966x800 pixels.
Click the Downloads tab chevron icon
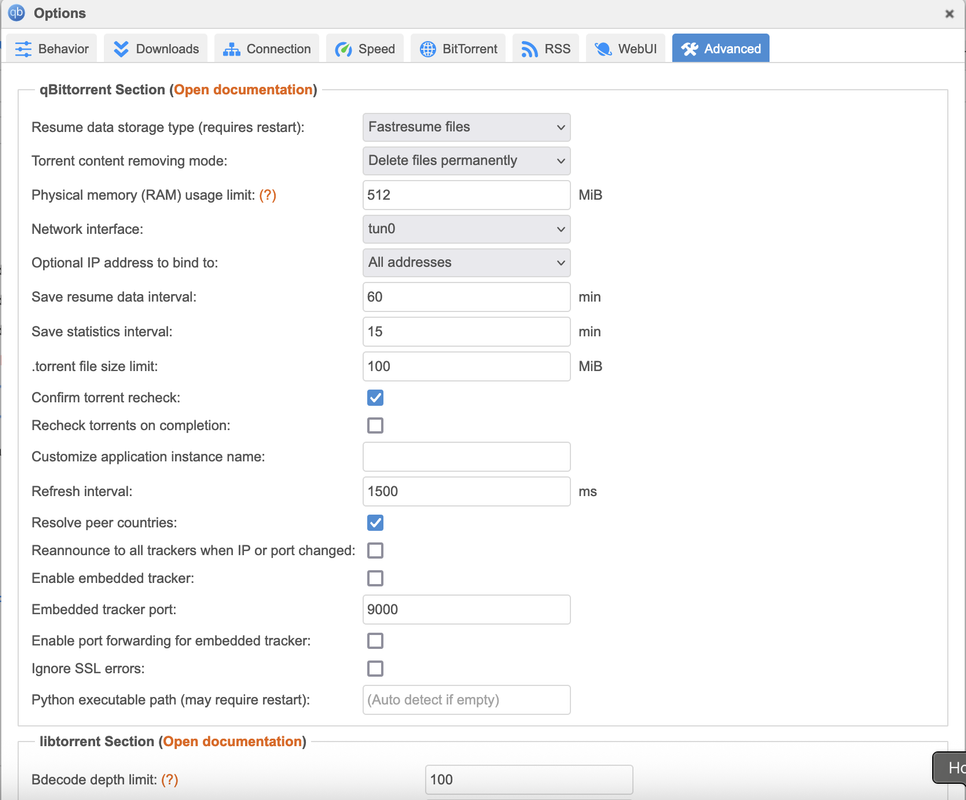121,49
